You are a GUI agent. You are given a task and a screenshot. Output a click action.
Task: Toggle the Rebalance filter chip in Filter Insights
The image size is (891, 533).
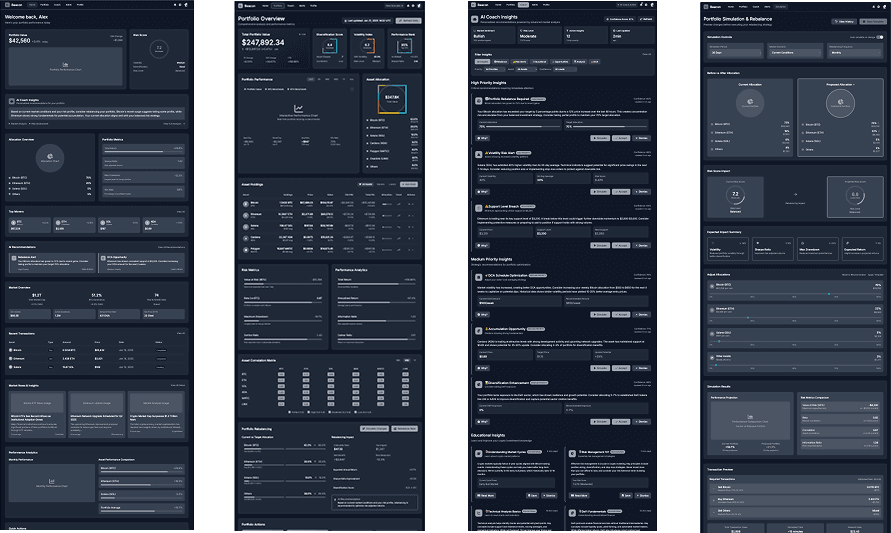[501, 61]
